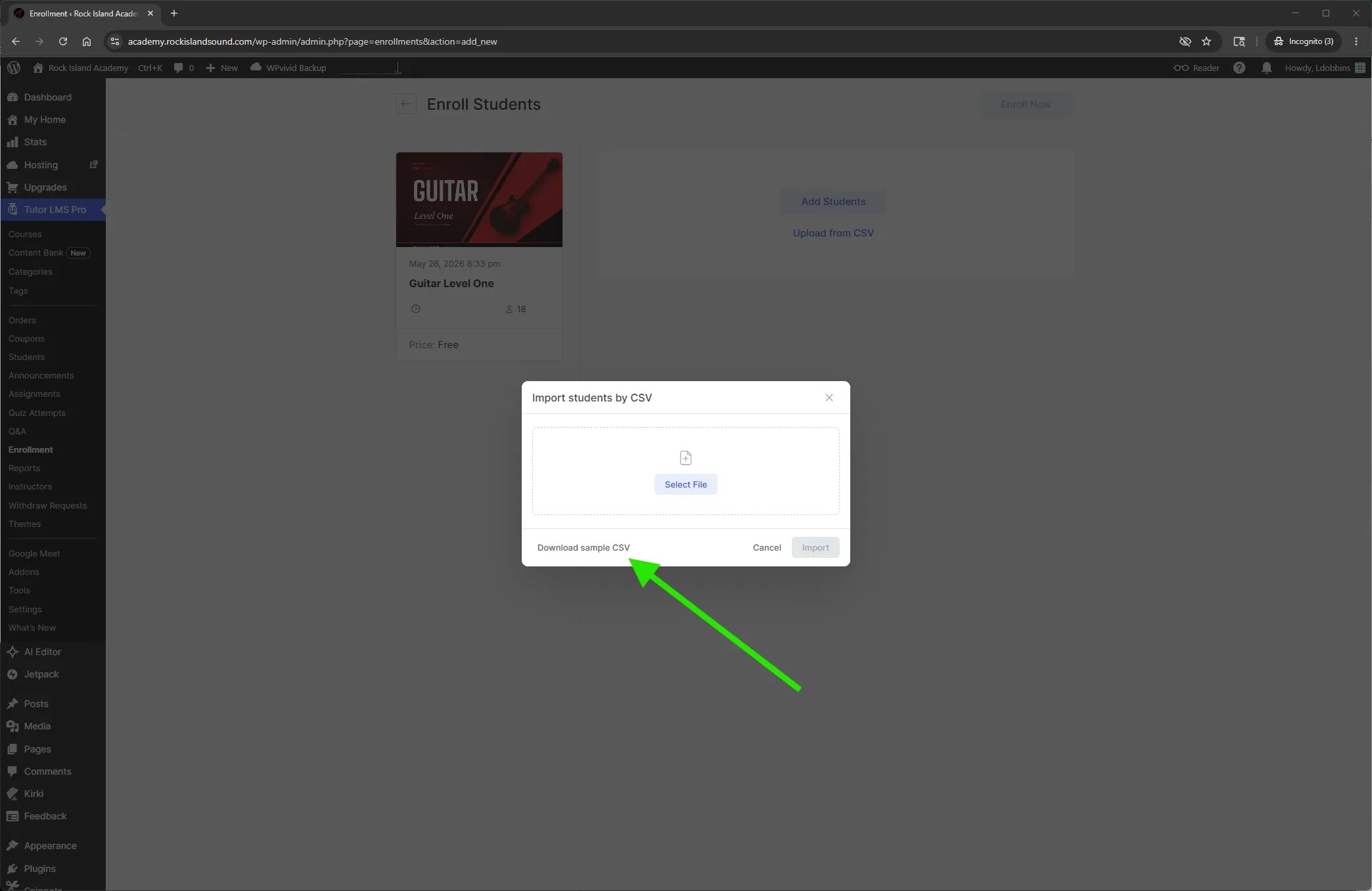
Task: Open comments bubble in admin bar
Action: click(184, 68)
